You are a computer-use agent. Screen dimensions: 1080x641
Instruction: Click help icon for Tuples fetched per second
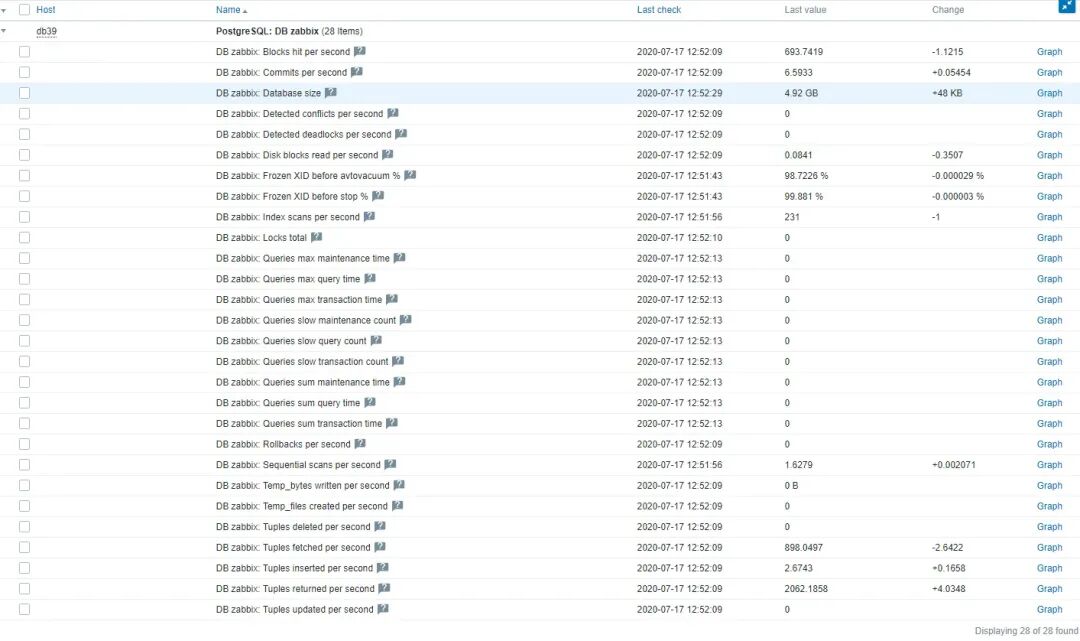(380, 547)
